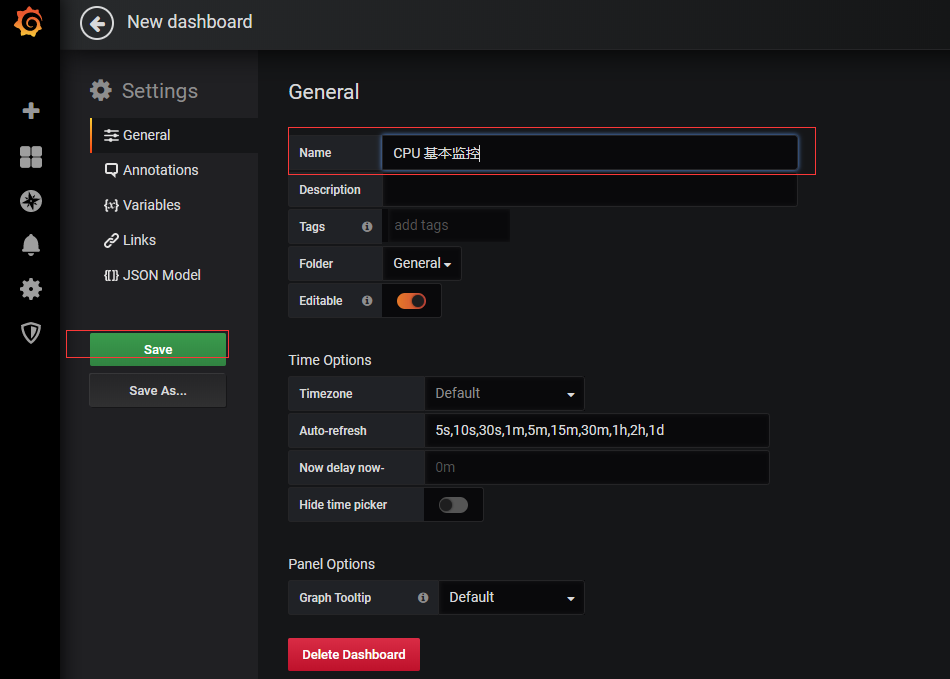Viewport: 950px width, 679px height.
Task: Toggle the Editable switch off
Action: (411, 301)
